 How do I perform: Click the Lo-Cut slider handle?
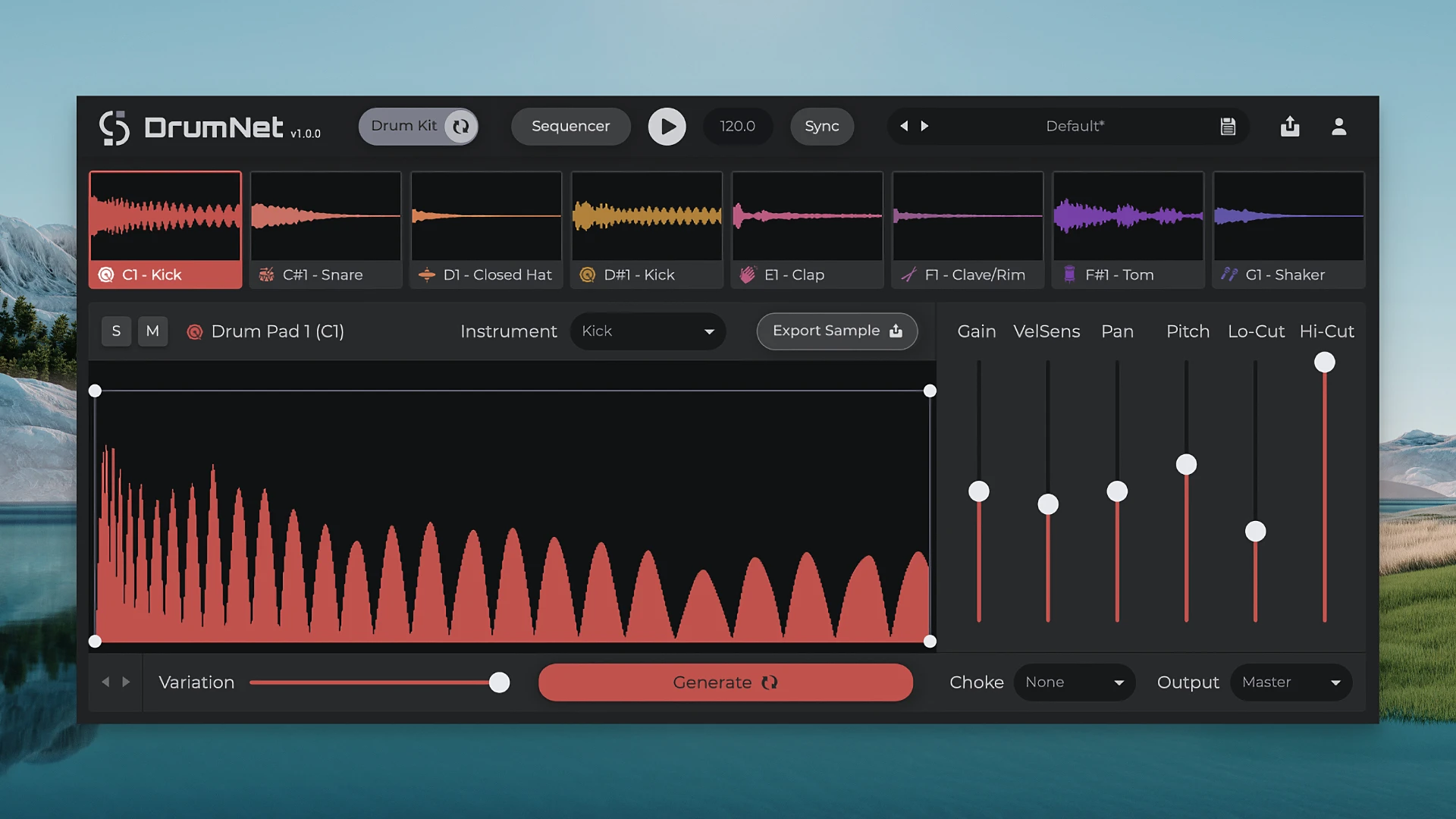1256,532
